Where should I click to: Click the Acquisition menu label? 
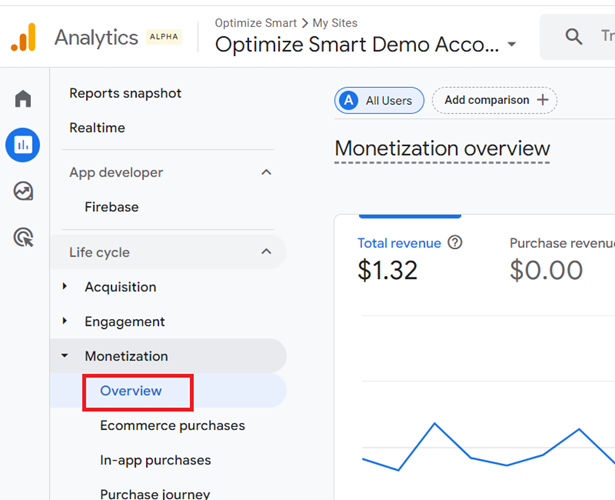pyautogui.click(x=121, y=287)
